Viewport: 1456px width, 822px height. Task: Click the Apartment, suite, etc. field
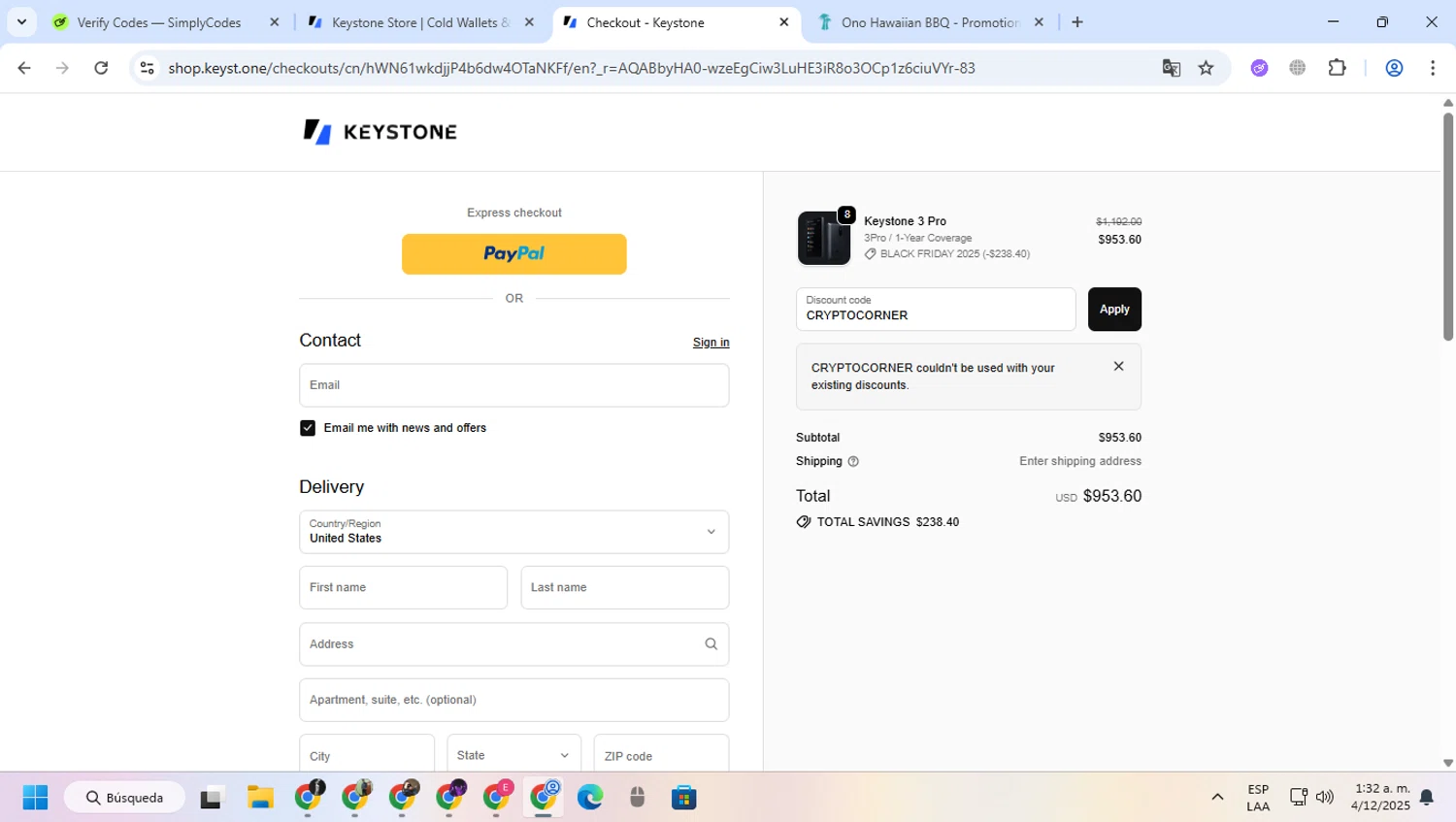tap(513, 700)
